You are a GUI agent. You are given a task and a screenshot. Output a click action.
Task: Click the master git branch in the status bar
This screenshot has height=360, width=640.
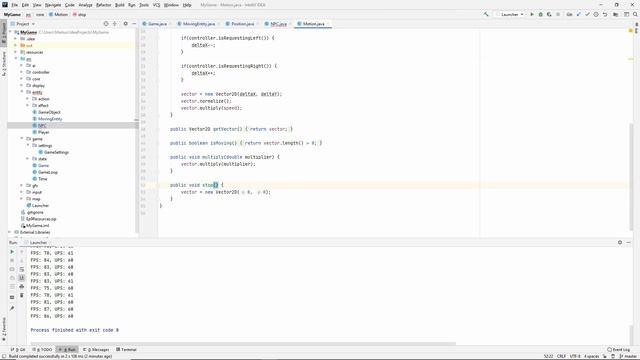(x=629, y=356)
